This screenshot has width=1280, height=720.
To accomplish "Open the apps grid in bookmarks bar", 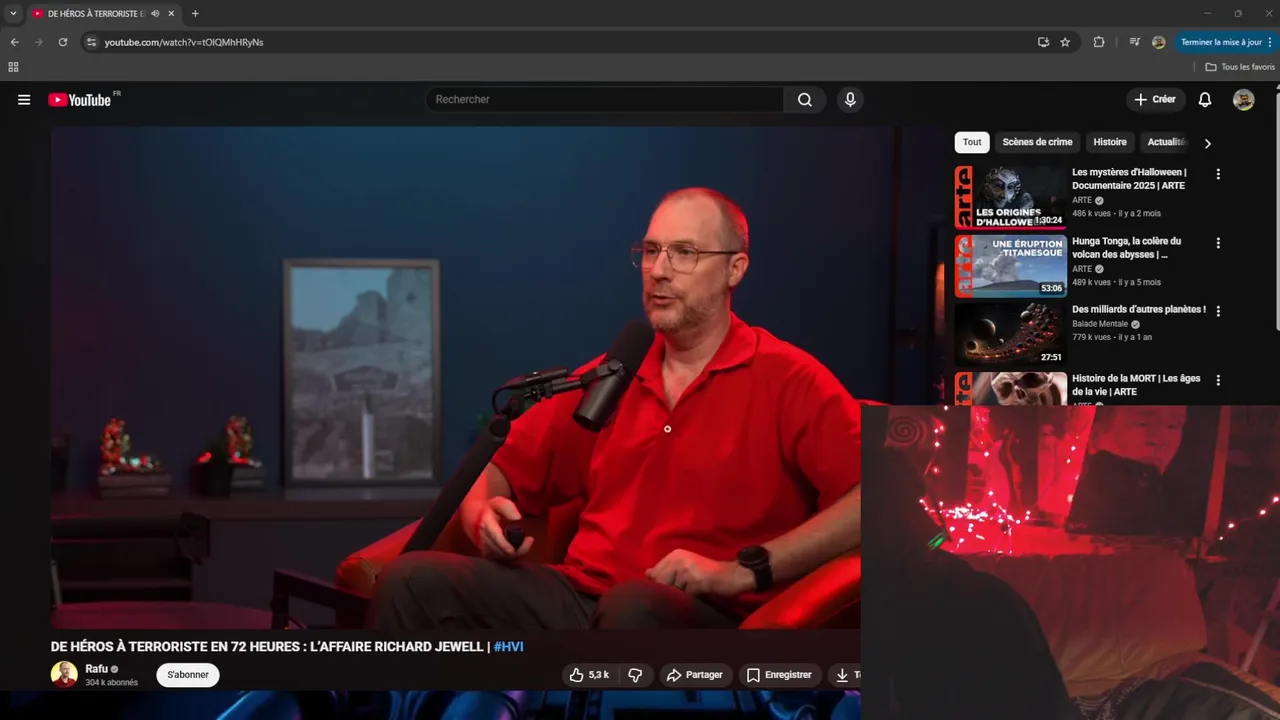I will click(x=13, y=67).
